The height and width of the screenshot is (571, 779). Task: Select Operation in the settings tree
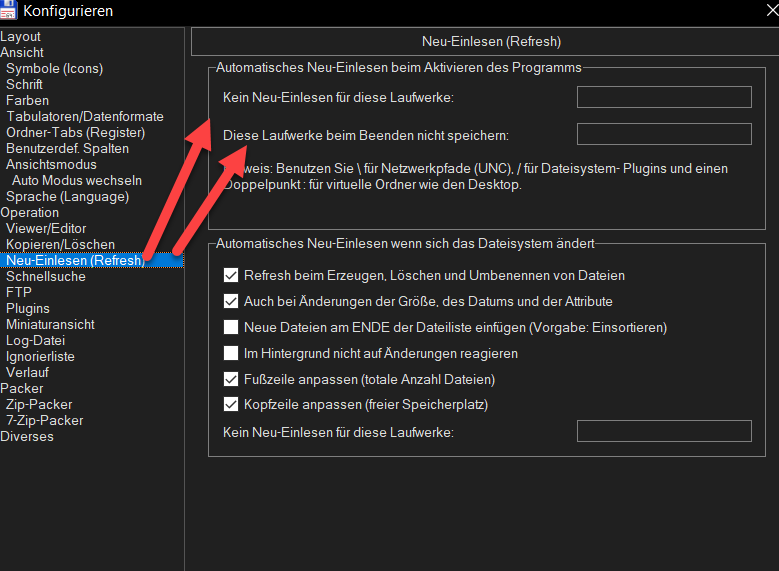29,213
